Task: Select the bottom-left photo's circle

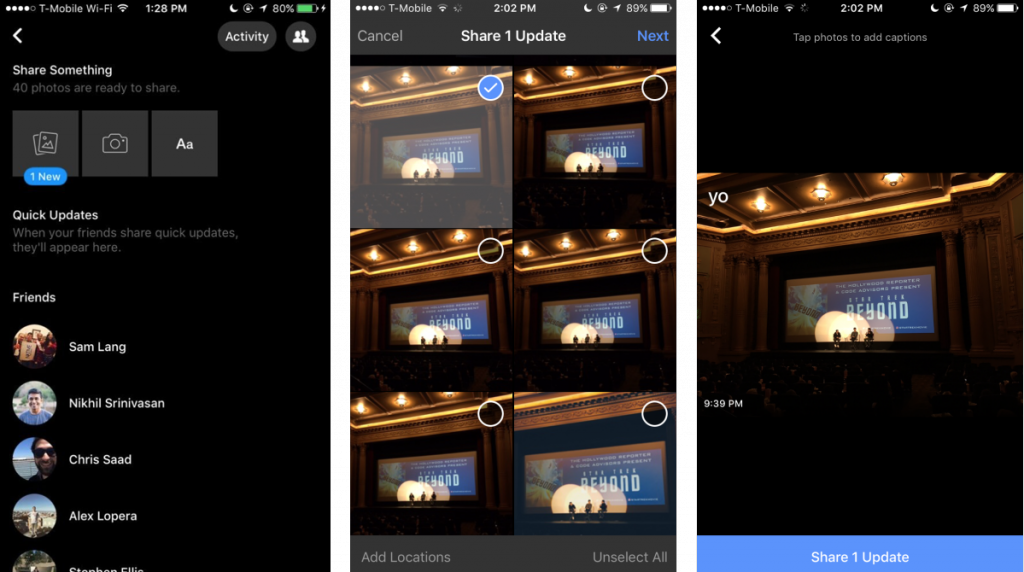Action: 490,413
